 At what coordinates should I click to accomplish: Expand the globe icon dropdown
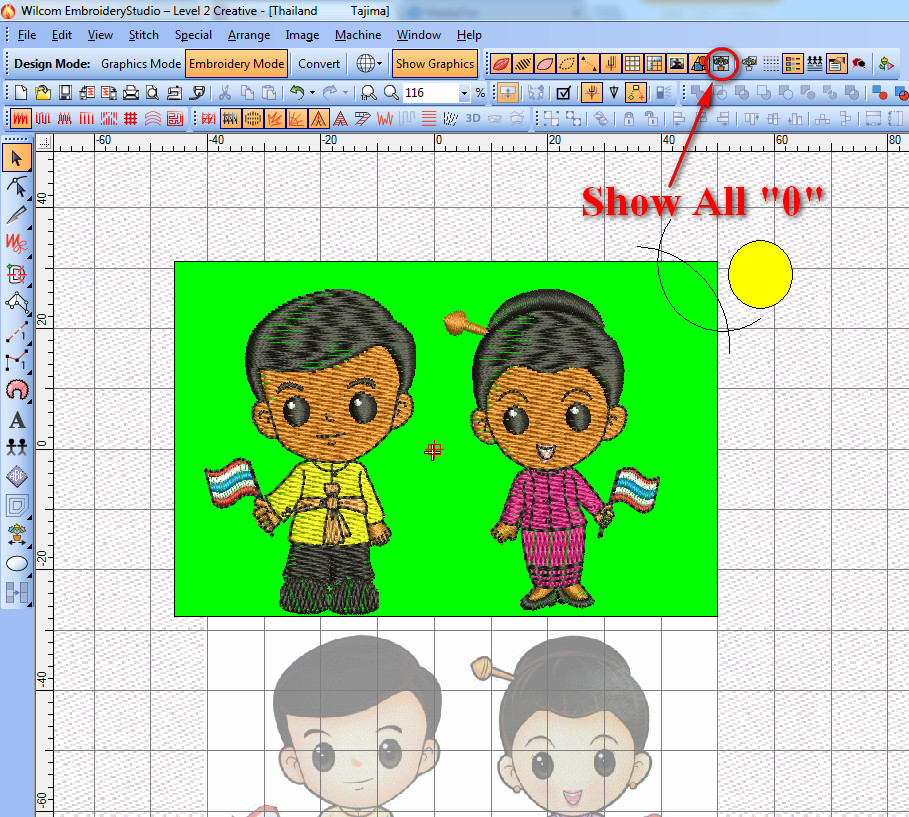click(x=380, y=64)
